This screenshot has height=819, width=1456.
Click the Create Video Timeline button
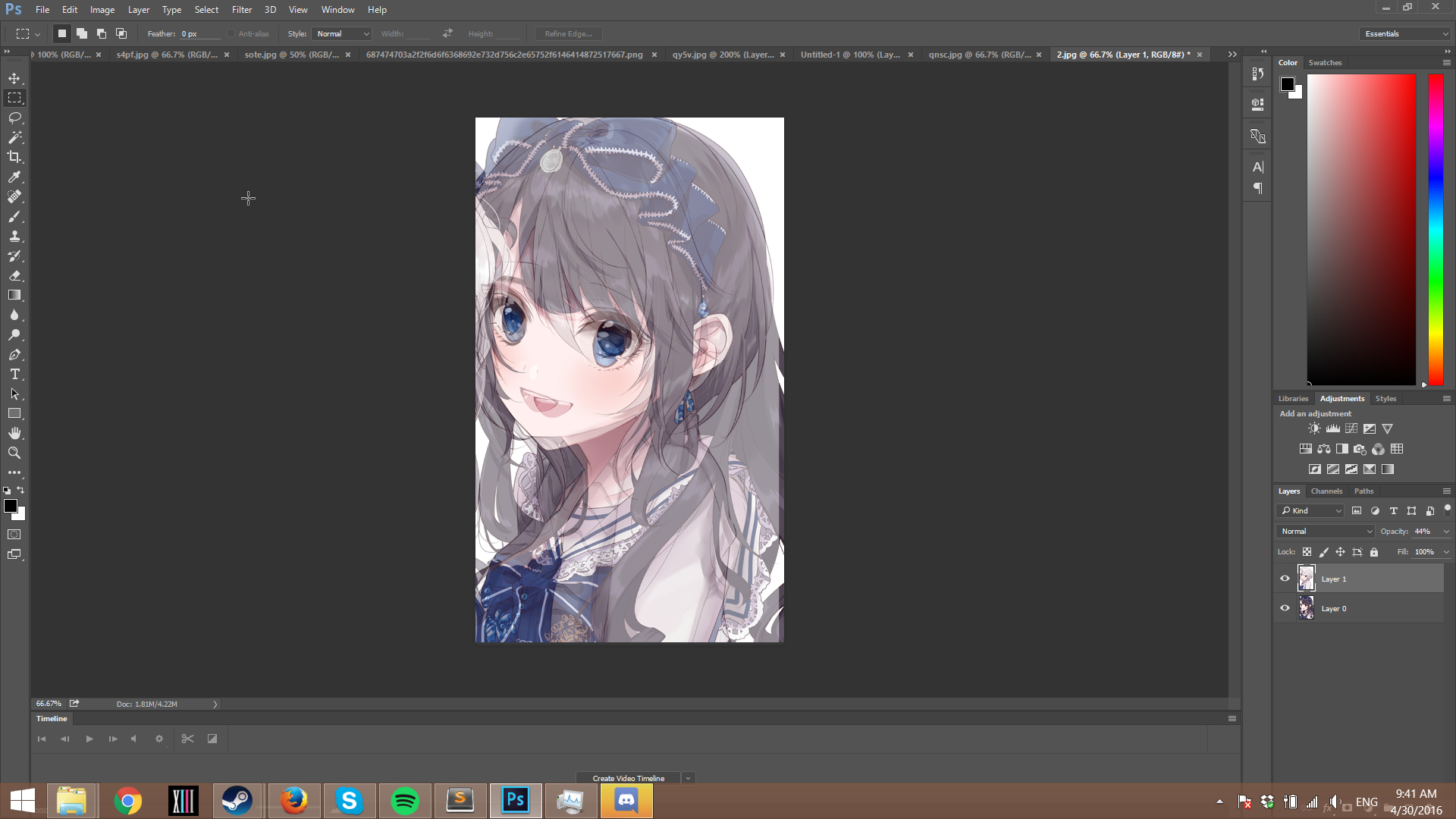[x=629, y=778]
